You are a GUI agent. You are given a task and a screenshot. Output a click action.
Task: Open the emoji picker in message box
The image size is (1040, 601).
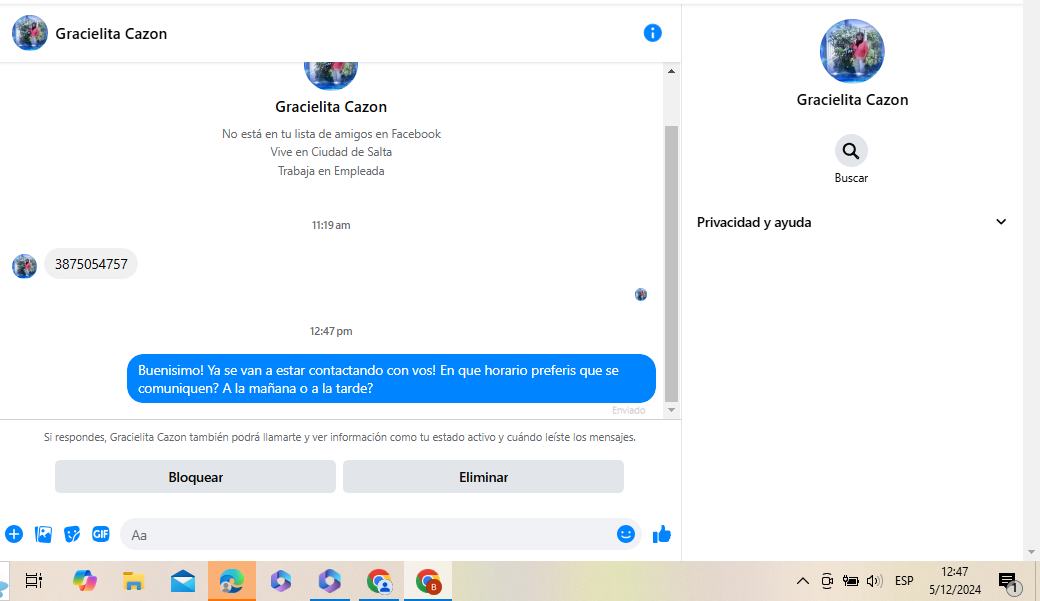pos(626,534)
